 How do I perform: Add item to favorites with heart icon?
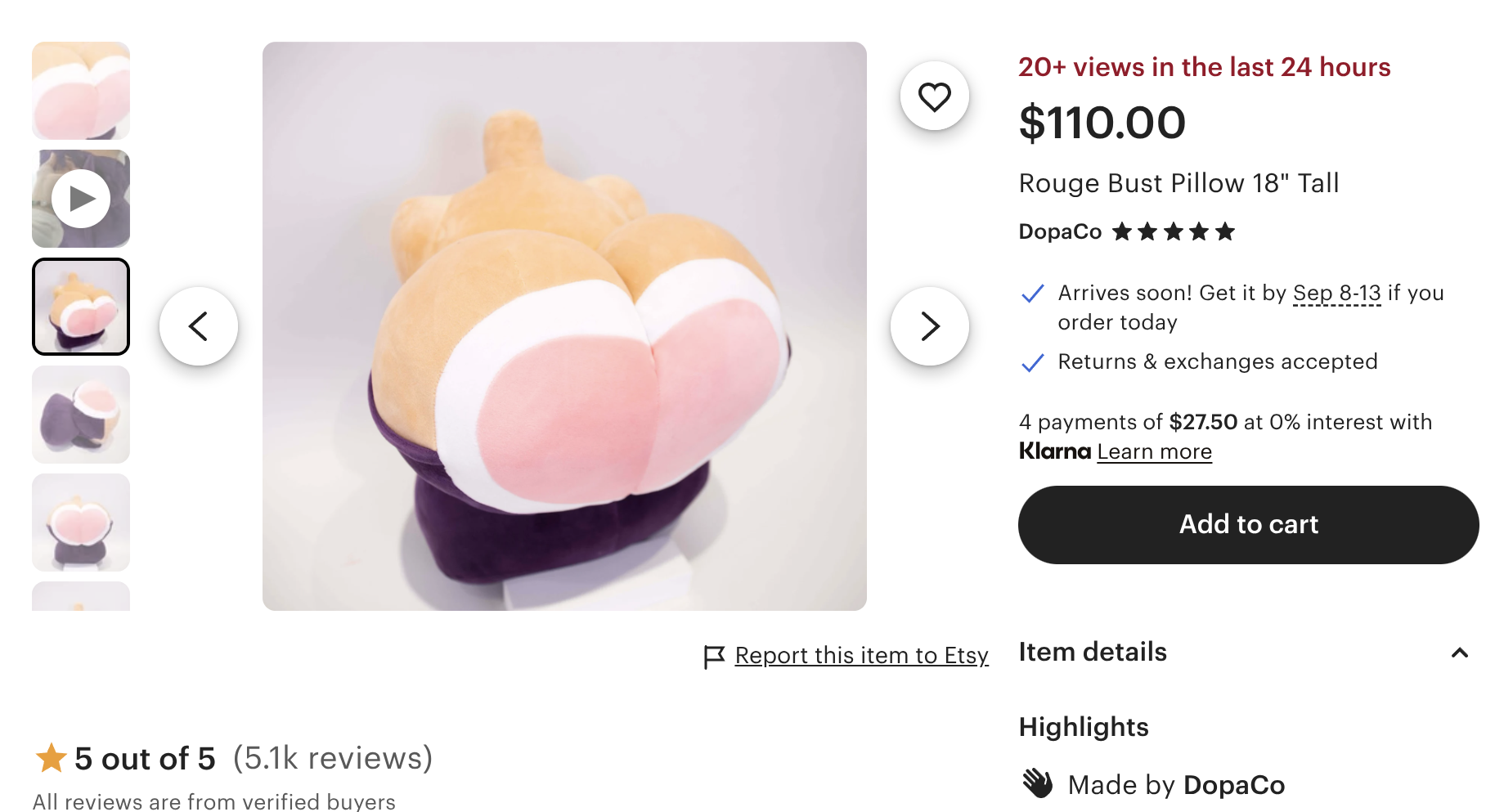click(x=934, y=96)
